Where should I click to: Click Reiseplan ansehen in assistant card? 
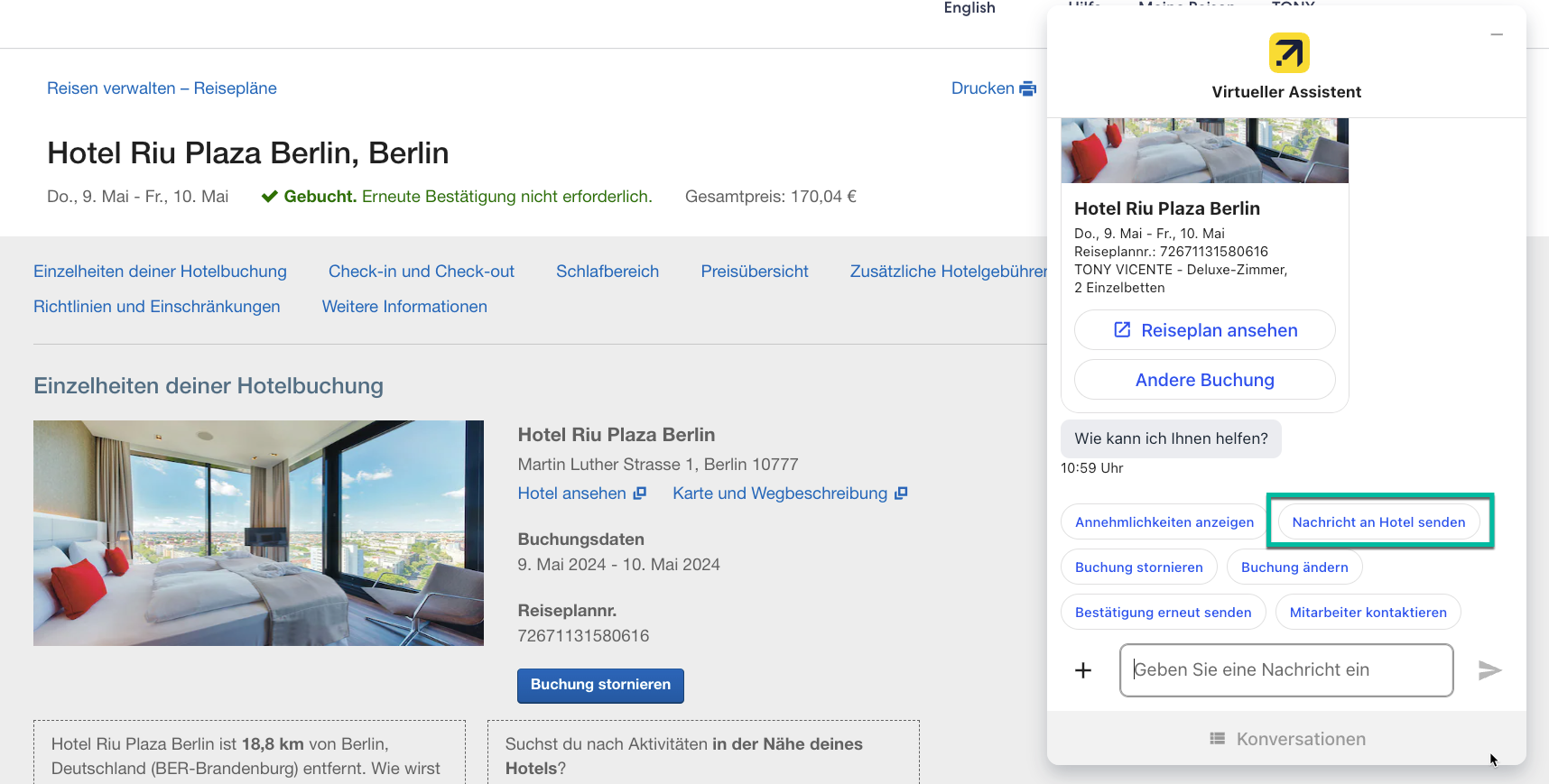pyautogui.click(x=1205, y=330)
